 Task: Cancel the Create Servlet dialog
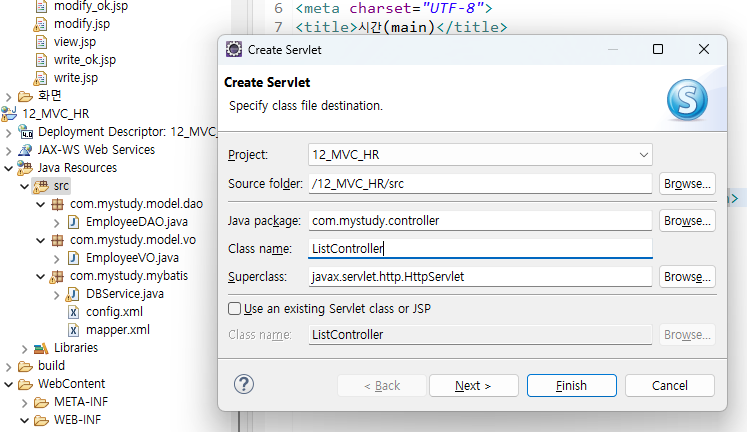pos(670,385)
